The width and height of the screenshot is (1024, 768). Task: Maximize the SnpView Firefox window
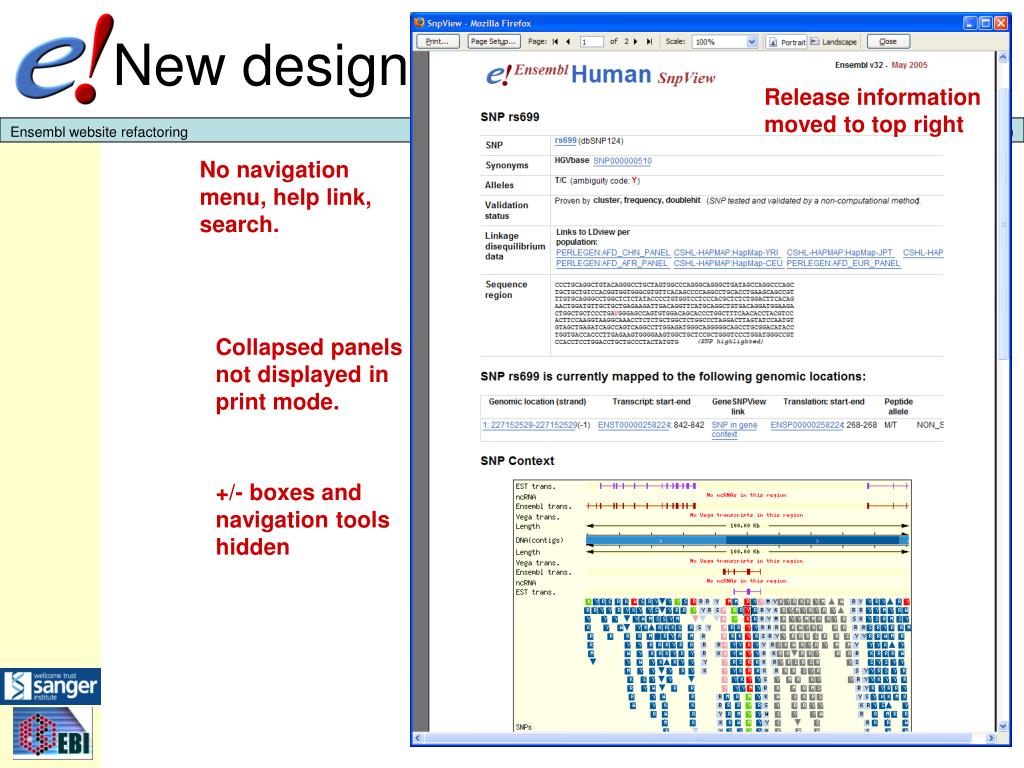click(985, 24)
